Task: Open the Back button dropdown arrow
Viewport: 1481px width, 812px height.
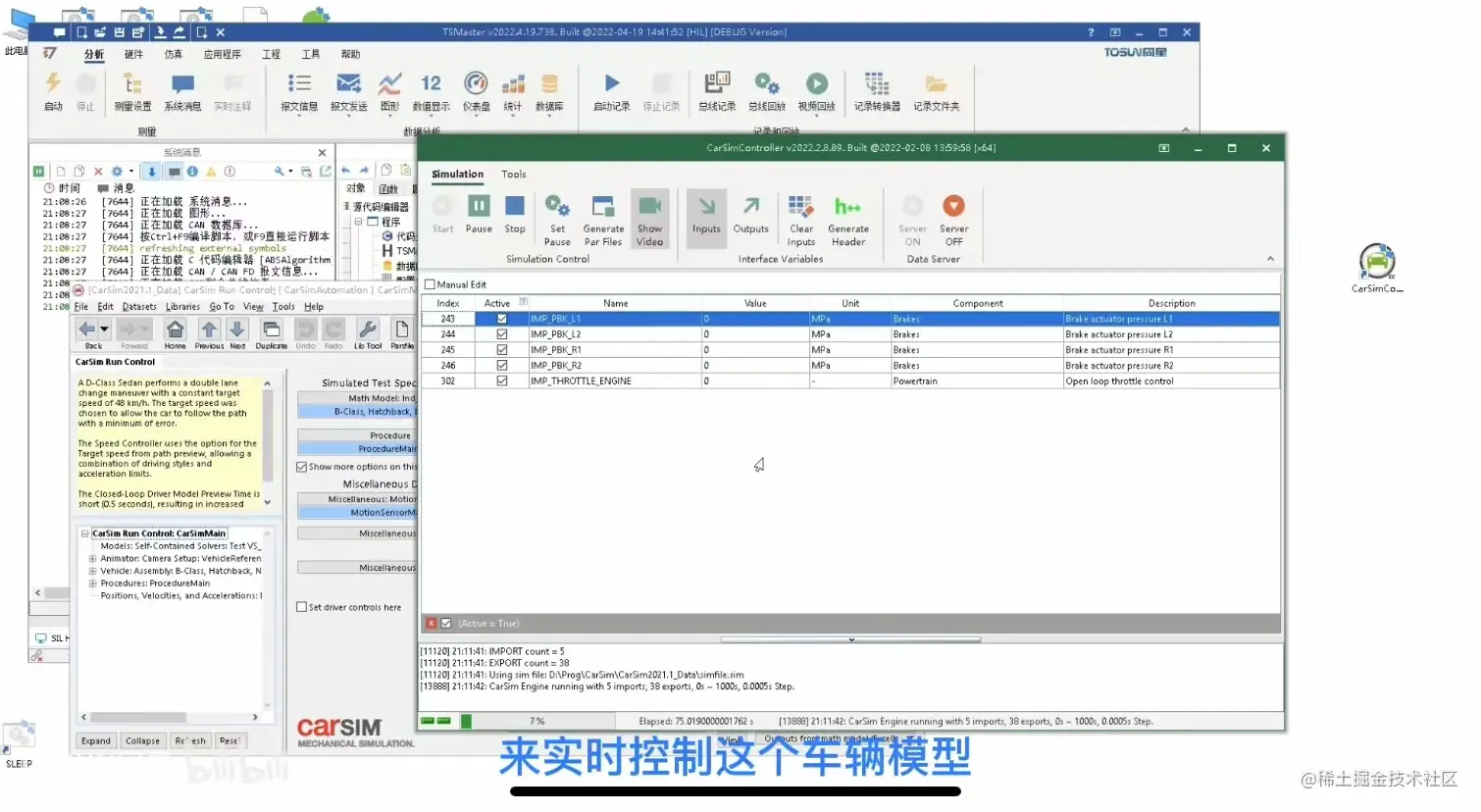Action: tap(104, 330)
